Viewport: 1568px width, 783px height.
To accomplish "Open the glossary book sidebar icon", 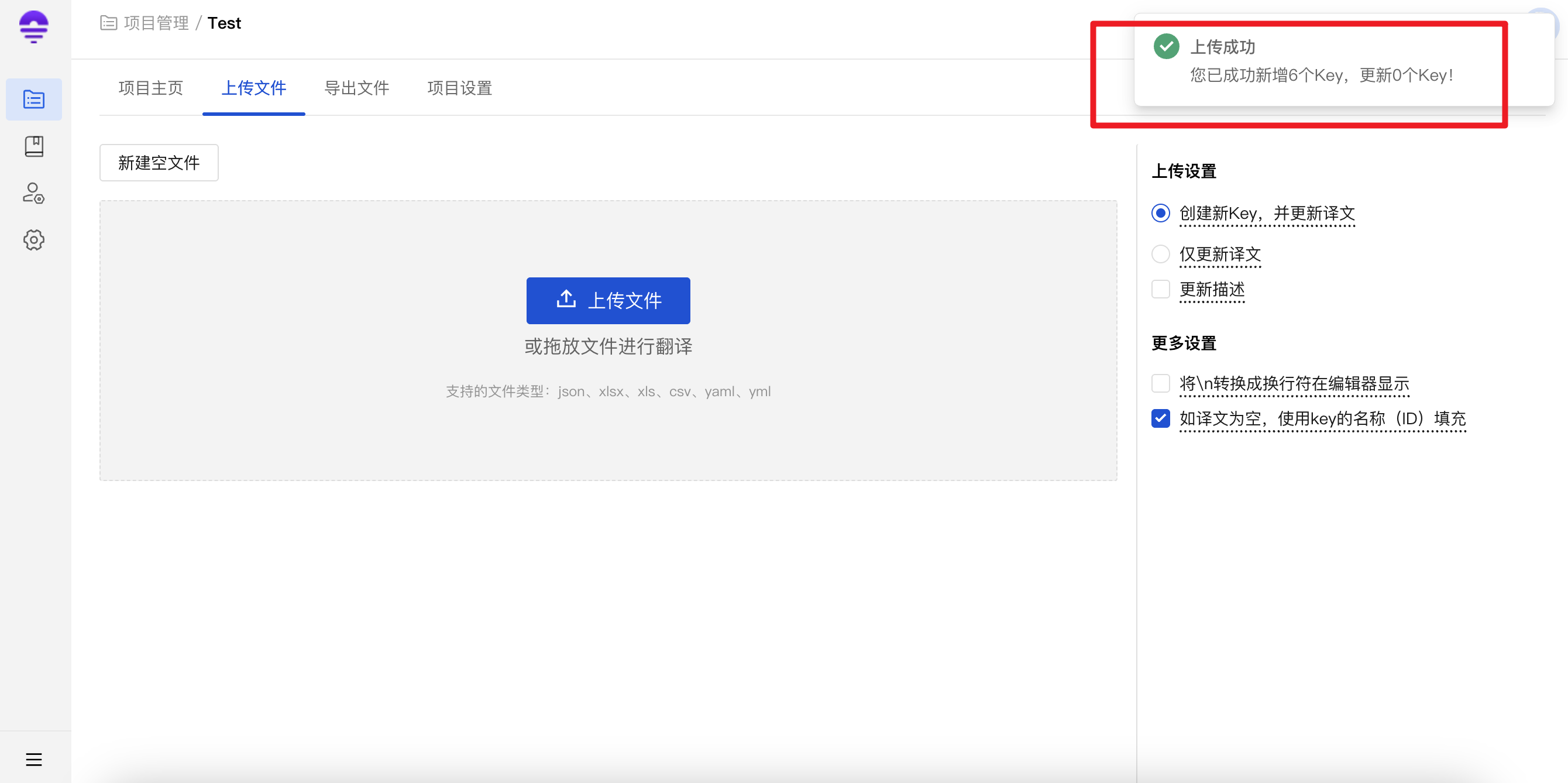I will point(33,146).
